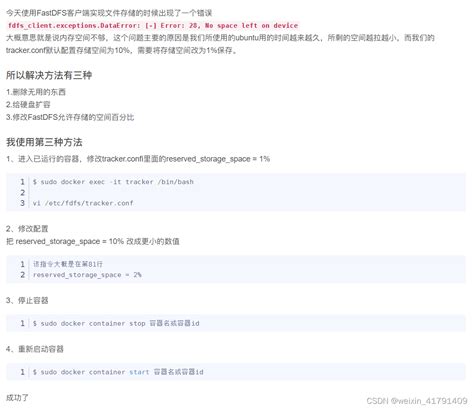
Task: Click the red fdfs_client DataError inline code
Action: coord(153,26)
